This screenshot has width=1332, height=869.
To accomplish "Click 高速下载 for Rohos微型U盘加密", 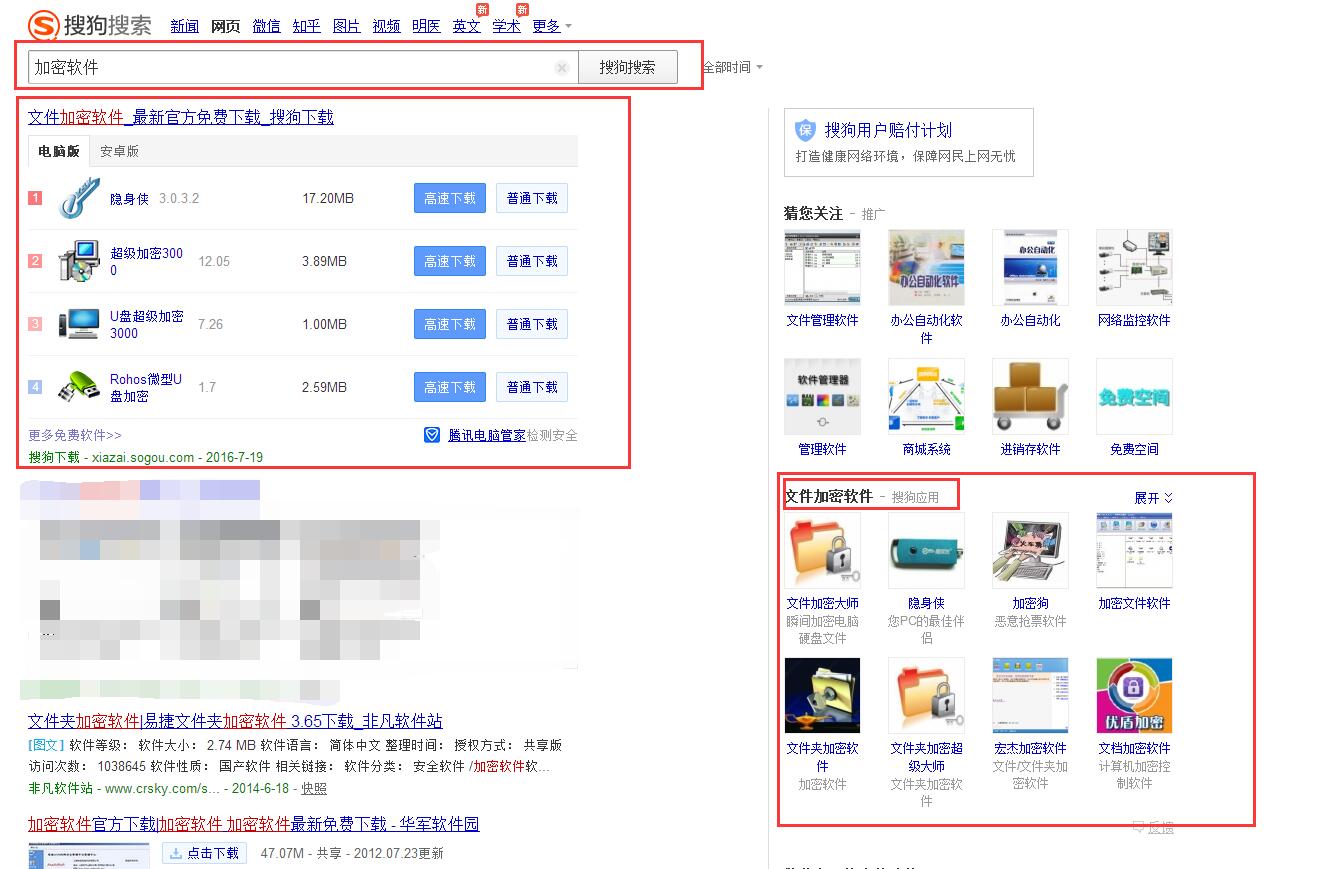I will pos(450,387).
